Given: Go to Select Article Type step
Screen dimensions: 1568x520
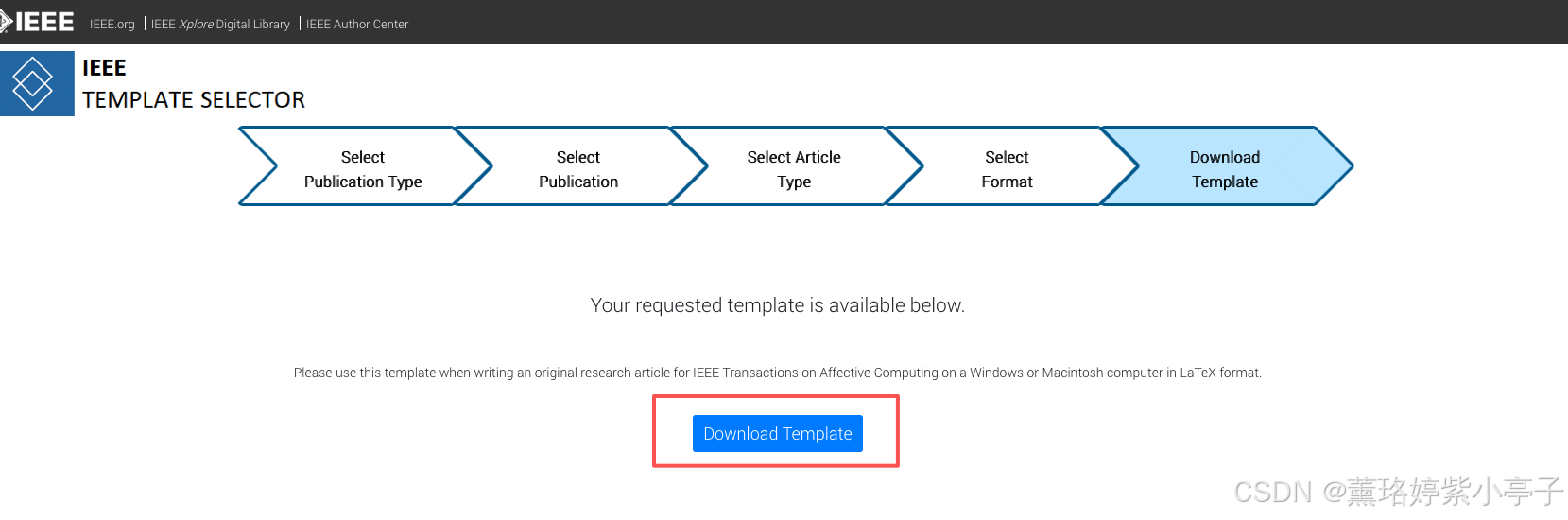Looking at the screenshot, I should (794, 166).
